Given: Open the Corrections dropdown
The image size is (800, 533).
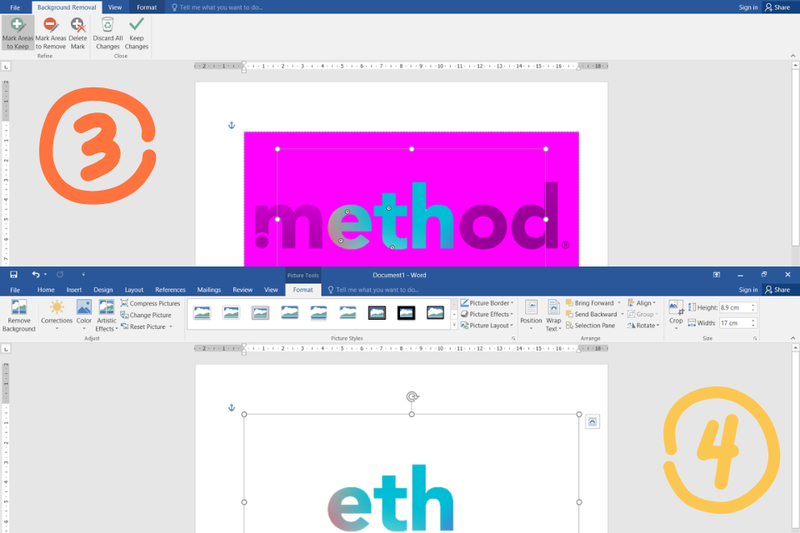Looking at the screenshot, I should point(57,316).
